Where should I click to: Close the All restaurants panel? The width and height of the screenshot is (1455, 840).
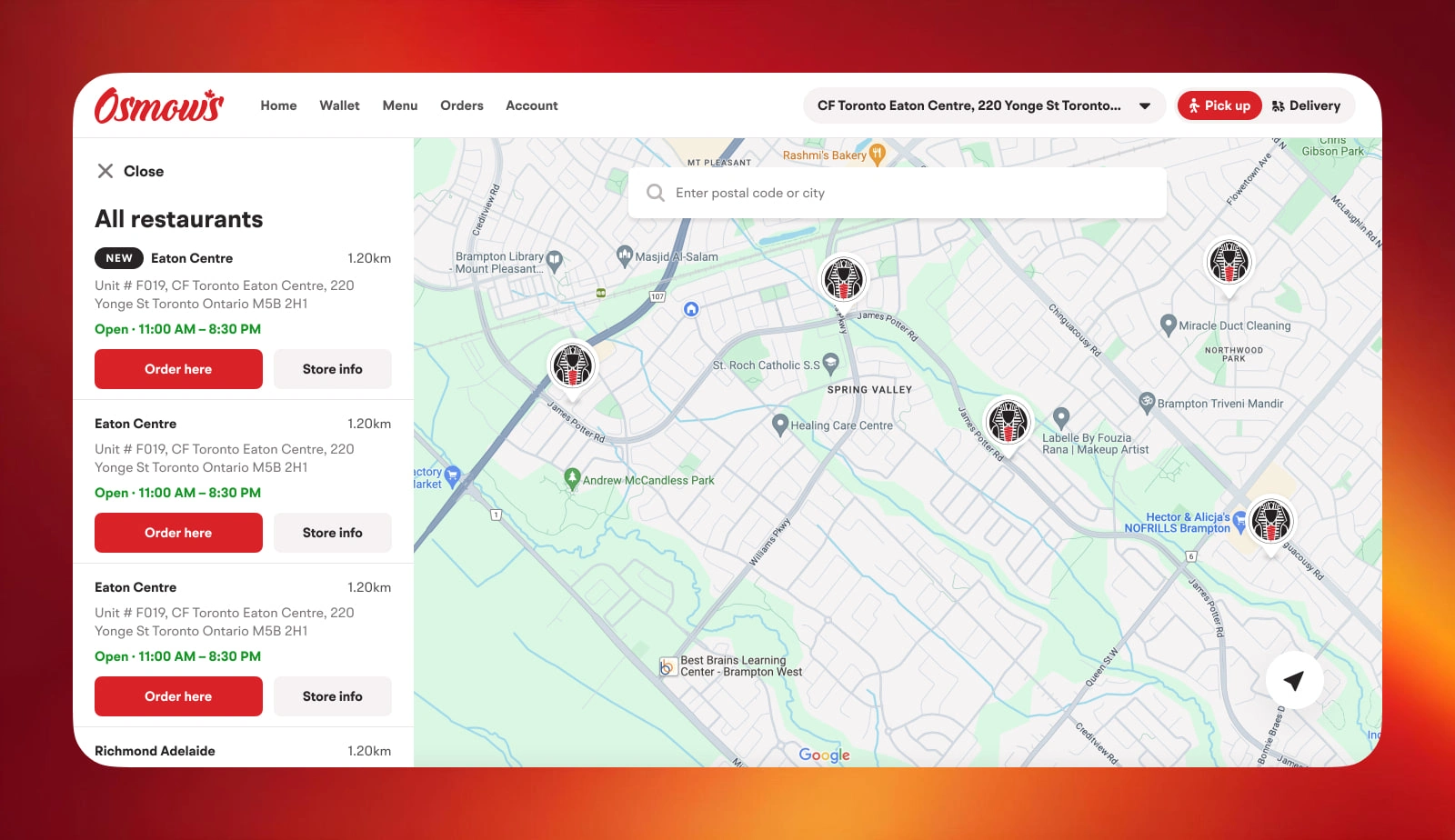pyautogui.click(x=130, y=171)
